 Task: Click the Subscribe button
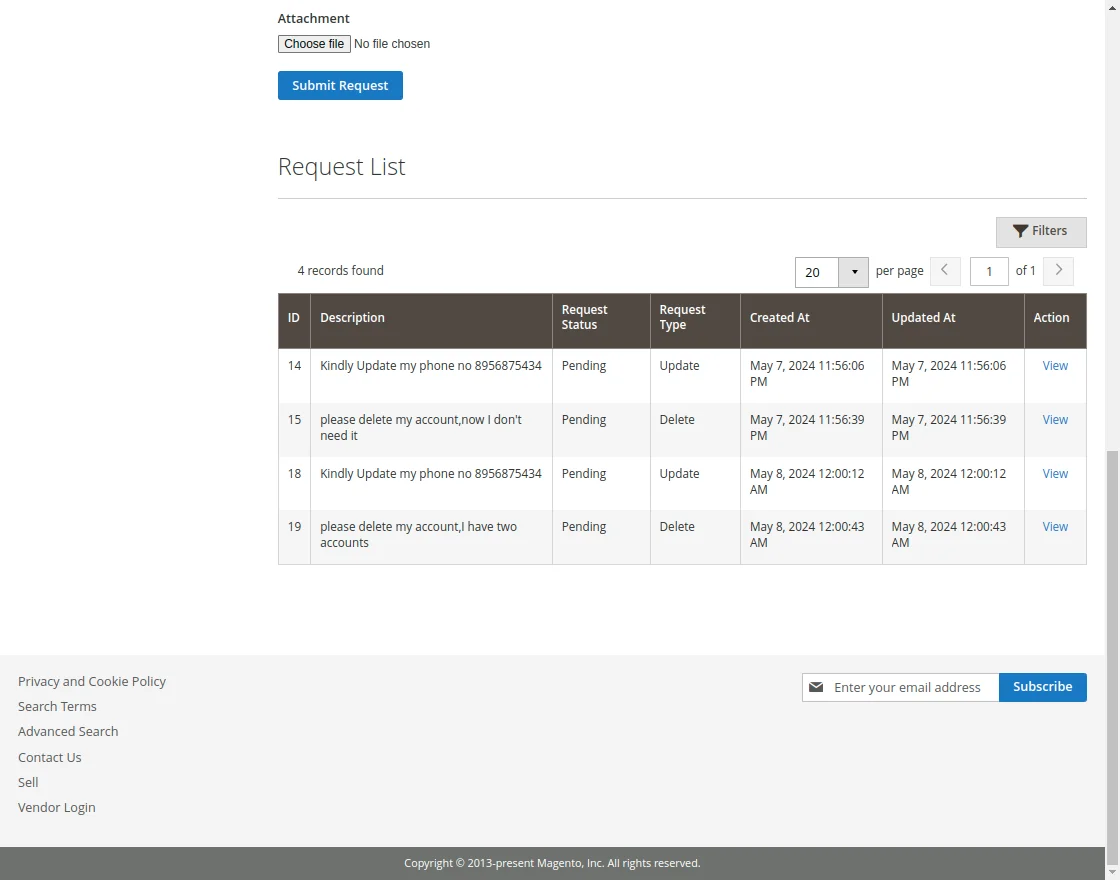point(1042,687)
